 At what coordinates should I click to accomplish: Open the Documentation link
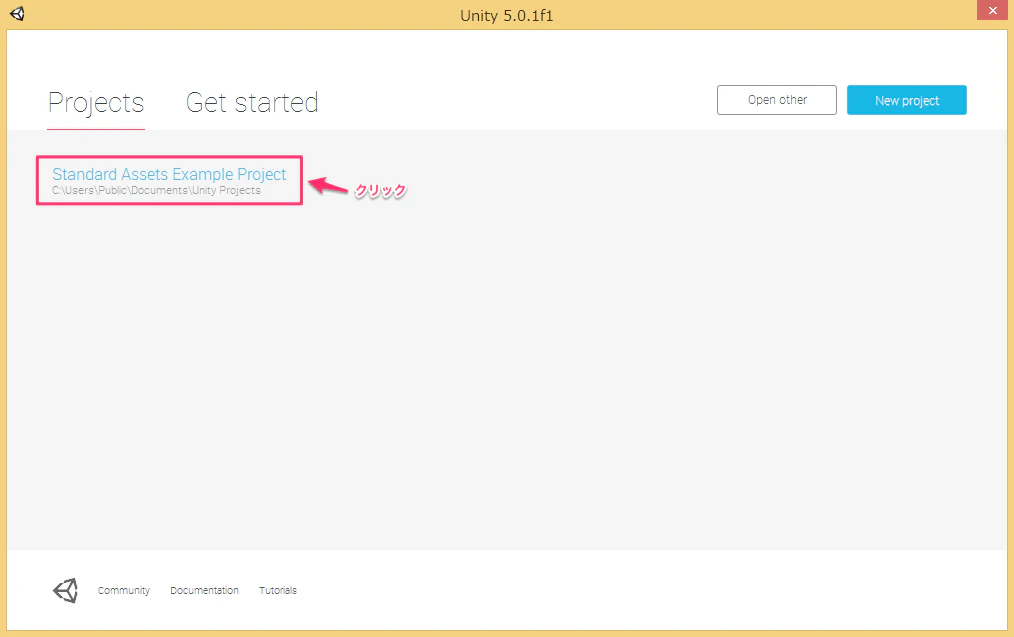[204, 590]
